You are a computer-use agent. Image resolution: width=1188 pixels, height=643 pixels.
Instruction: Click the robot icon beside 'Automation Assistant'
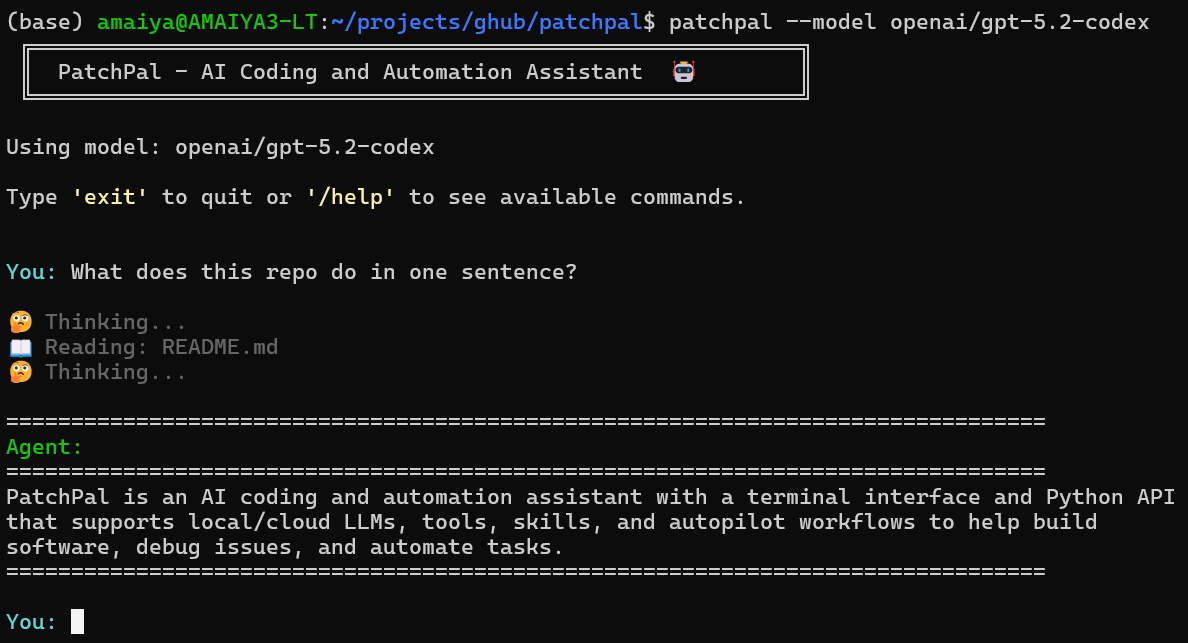coord(684,71)
